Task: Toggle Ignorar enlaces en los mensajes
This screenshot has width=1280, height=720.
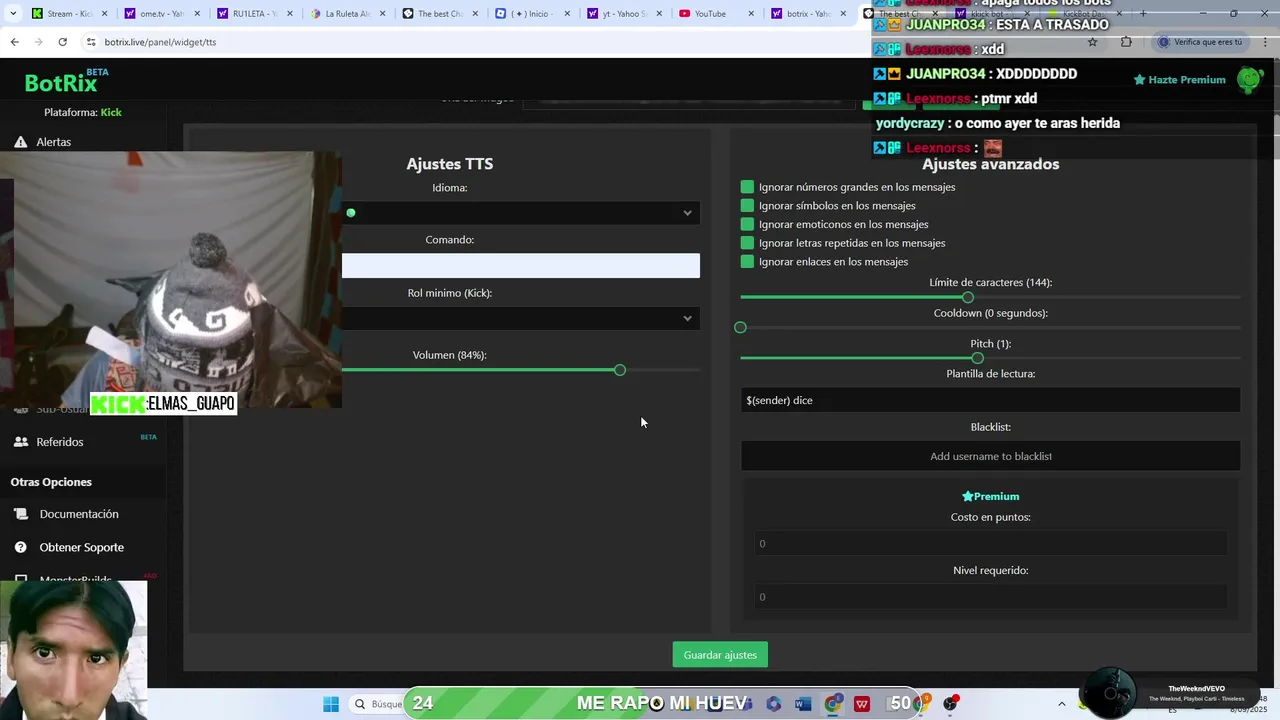Action: coord(747,261)
